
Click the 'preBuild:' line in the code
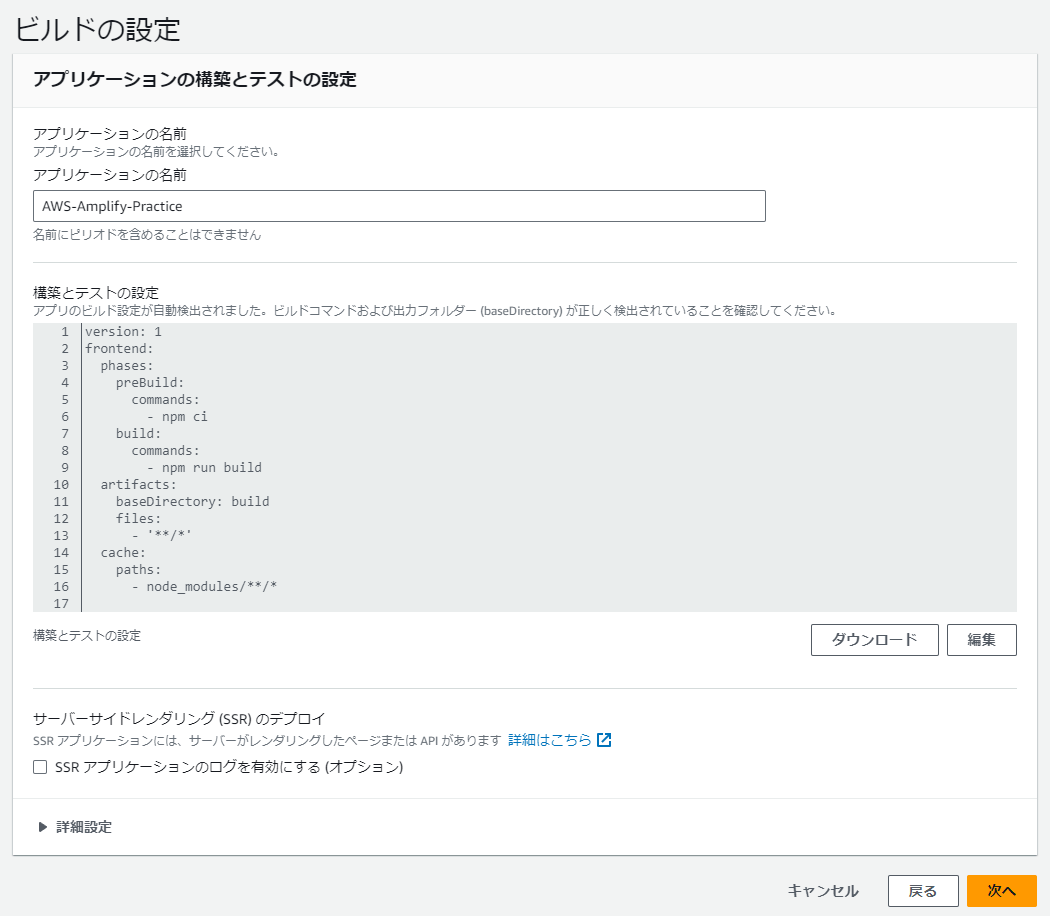tap(150, 383)
